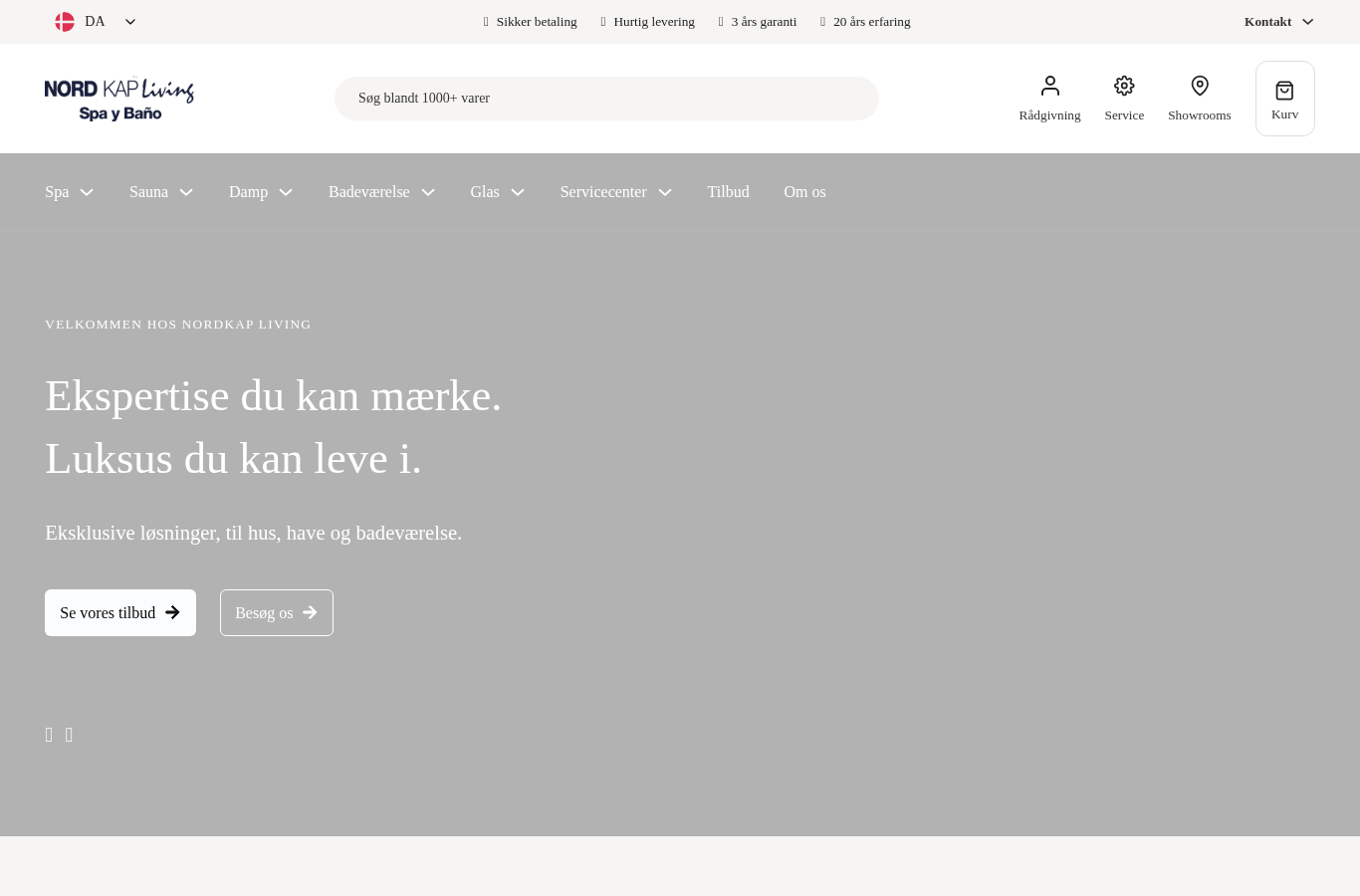Focus the Søg blandt 1000+ varer search field
Viewport: 1360px width, 896px height.
point(606,99)
